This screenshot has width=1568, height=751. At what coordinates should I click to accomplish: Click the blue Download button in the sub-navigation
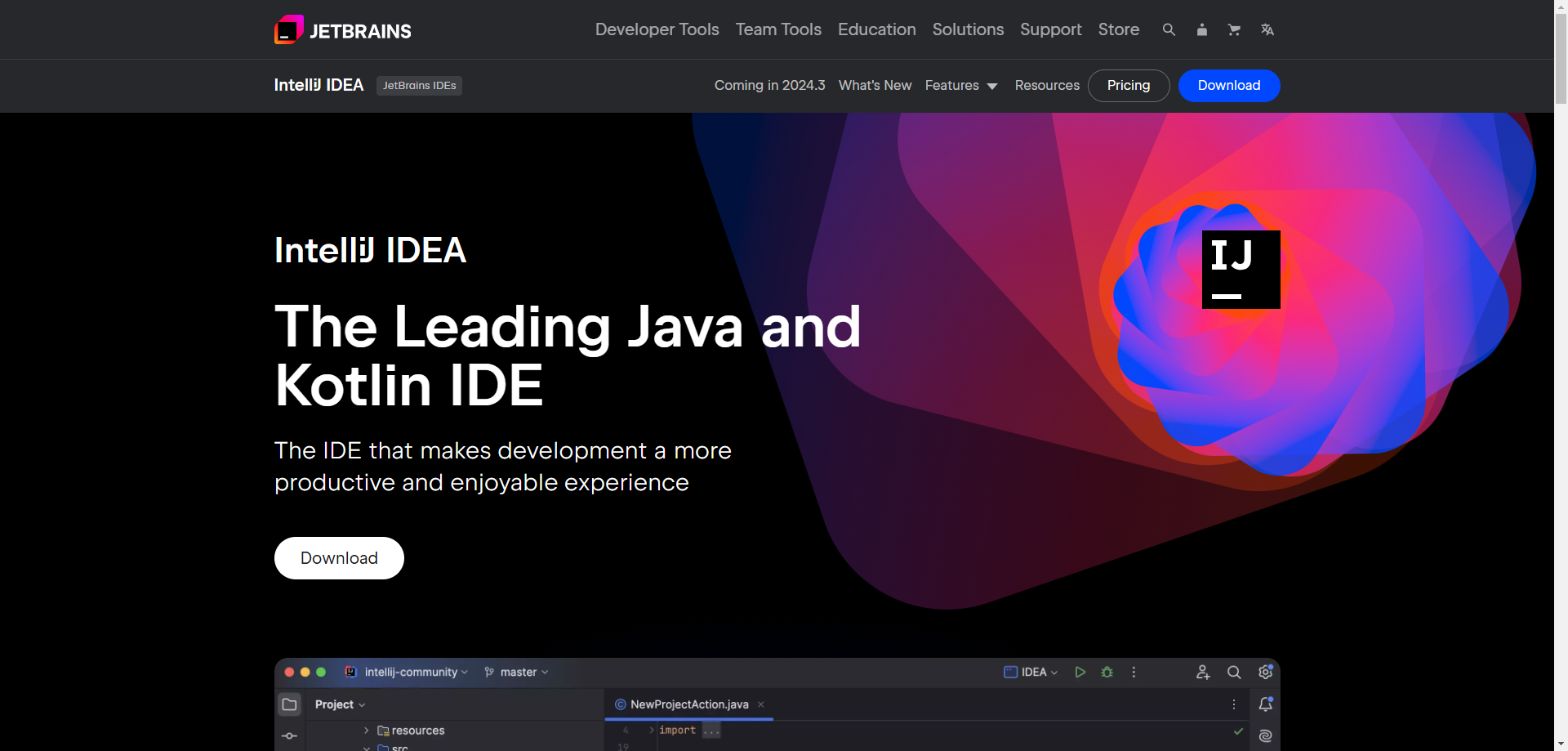(x=1229, y=85)
